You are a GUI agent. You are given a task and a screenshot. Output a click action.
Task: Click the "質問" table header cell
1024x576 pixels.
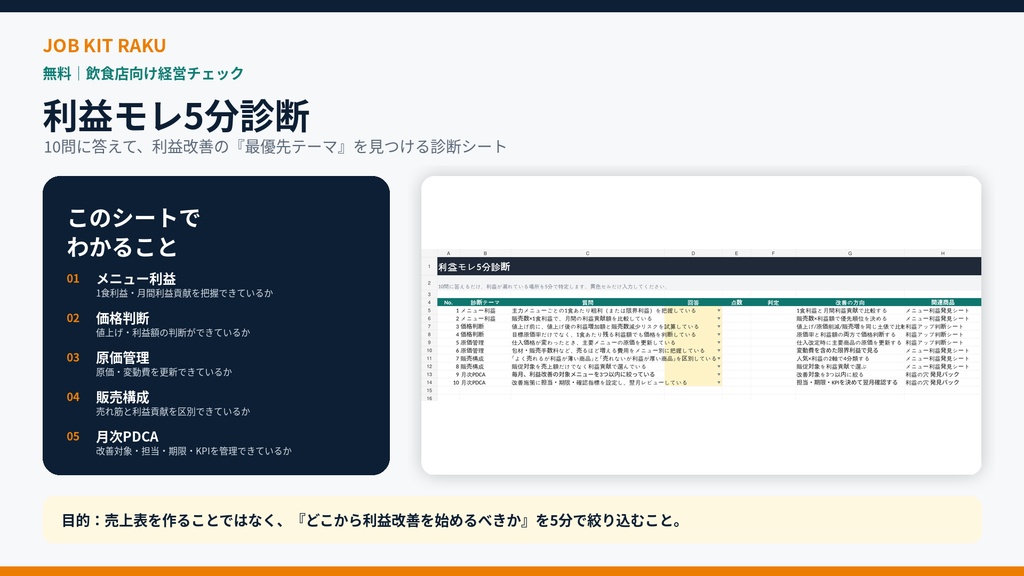pos(587,302)
